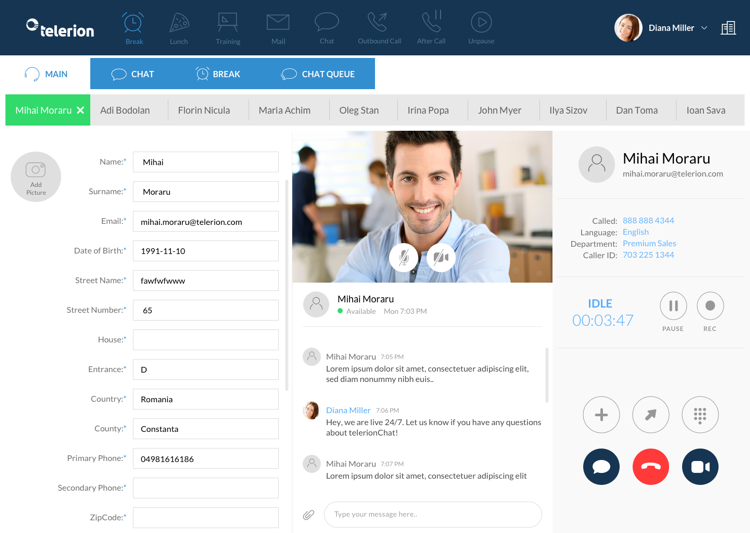This screenshot has height=533, width=750.
Task: Set status to Break in top toolbar
Action: [133, 27]
